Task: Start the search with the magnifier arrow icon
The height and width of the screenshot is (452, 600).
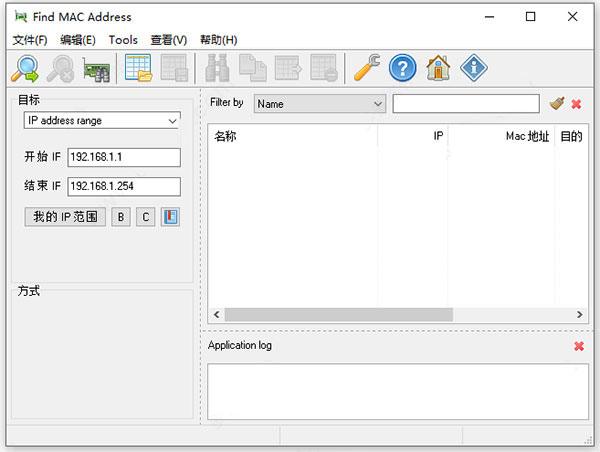Action: tap(25, 69)
